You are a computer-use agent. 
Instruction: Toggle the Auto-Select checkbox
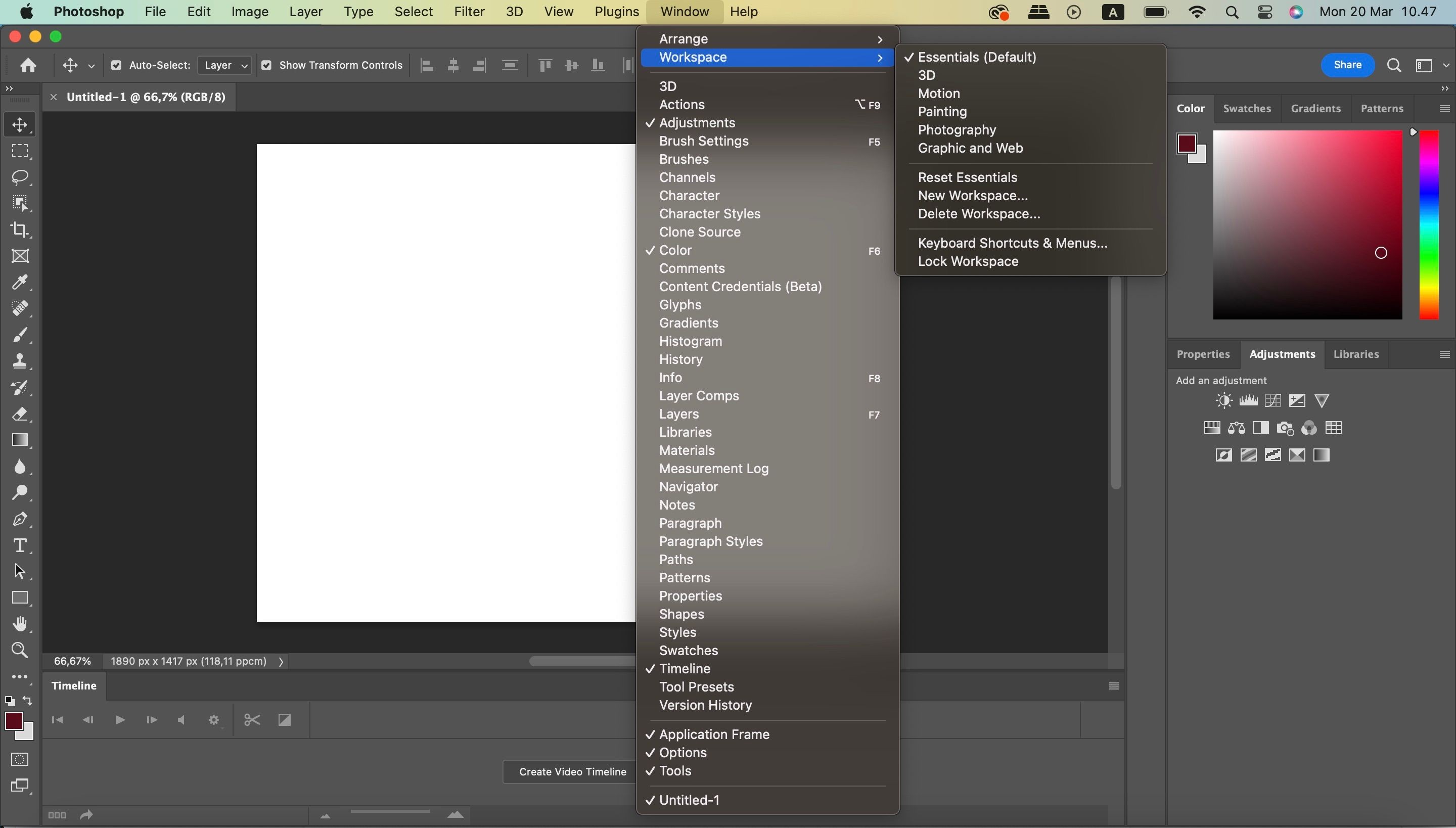116,65
